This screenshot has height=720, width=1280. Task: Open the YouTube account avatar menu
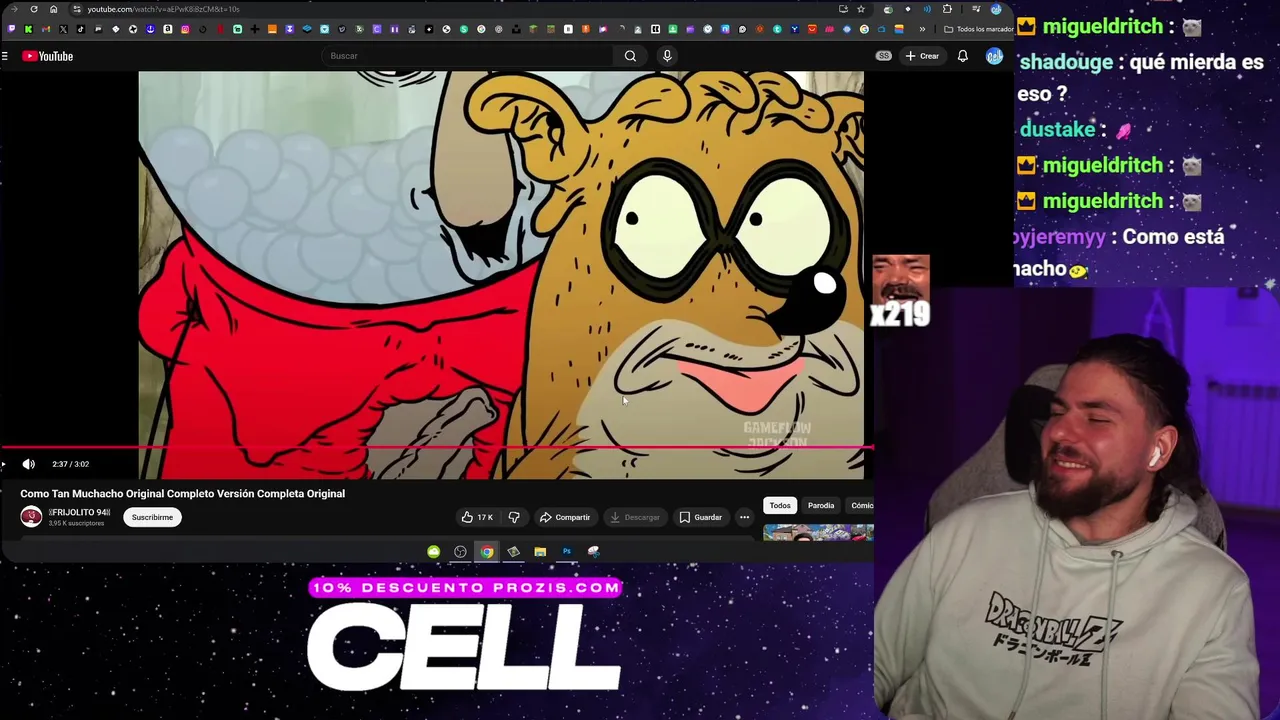pyautogui.click(x=994, y=56)
